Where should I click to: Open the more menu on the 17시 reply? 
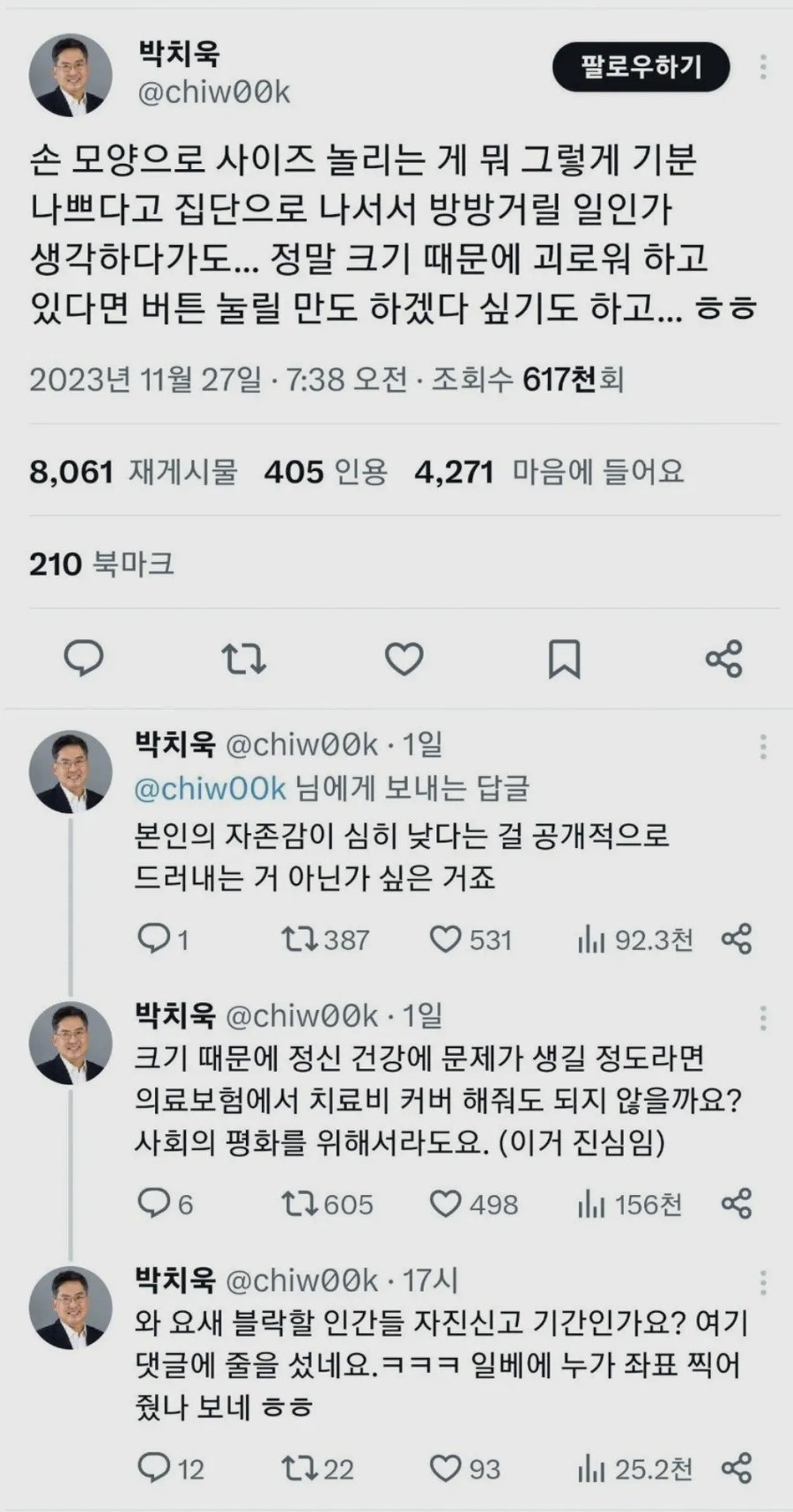pyautogui.click(x=763, y=1283)
